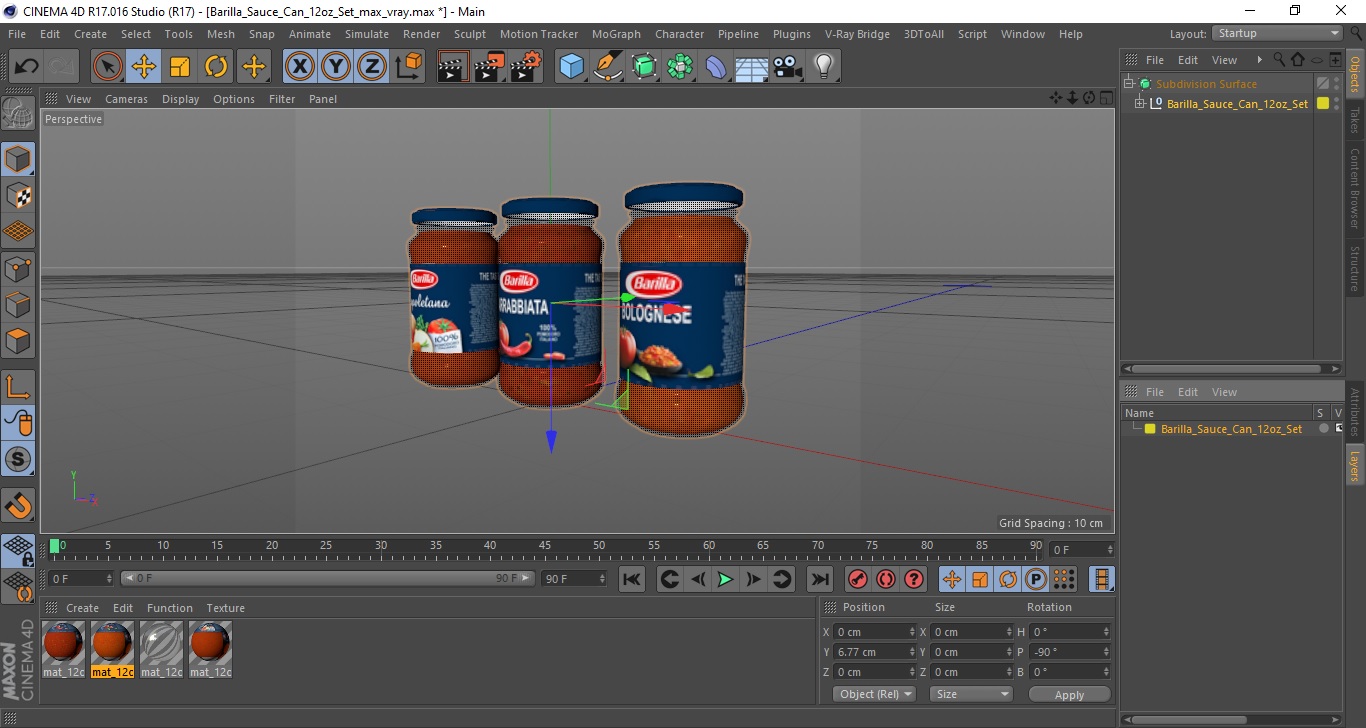
Task: Click Render View clapperboard icon
Action: [x=453, y=67]
